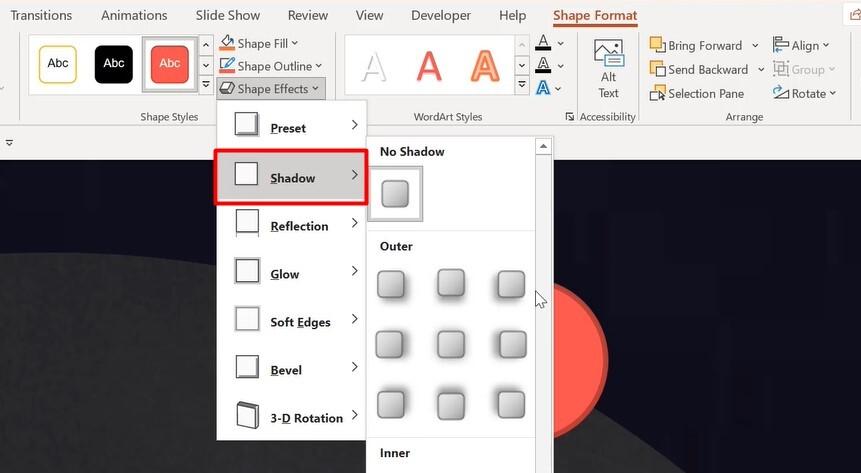This screenshot has height=473, width=861.
Task: Open the Bevel effects submenu
Action: pyautogui.click(x=292, y=369)
